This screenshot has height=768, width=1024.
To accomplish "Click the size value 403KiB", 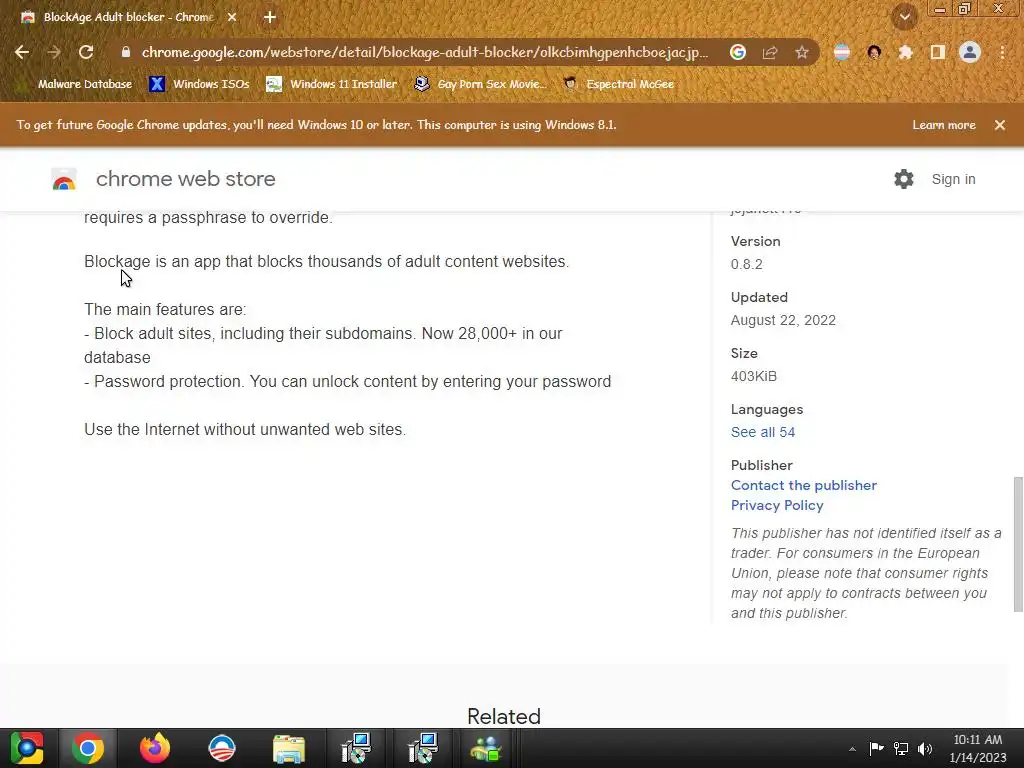I will [x=754, y=376].
